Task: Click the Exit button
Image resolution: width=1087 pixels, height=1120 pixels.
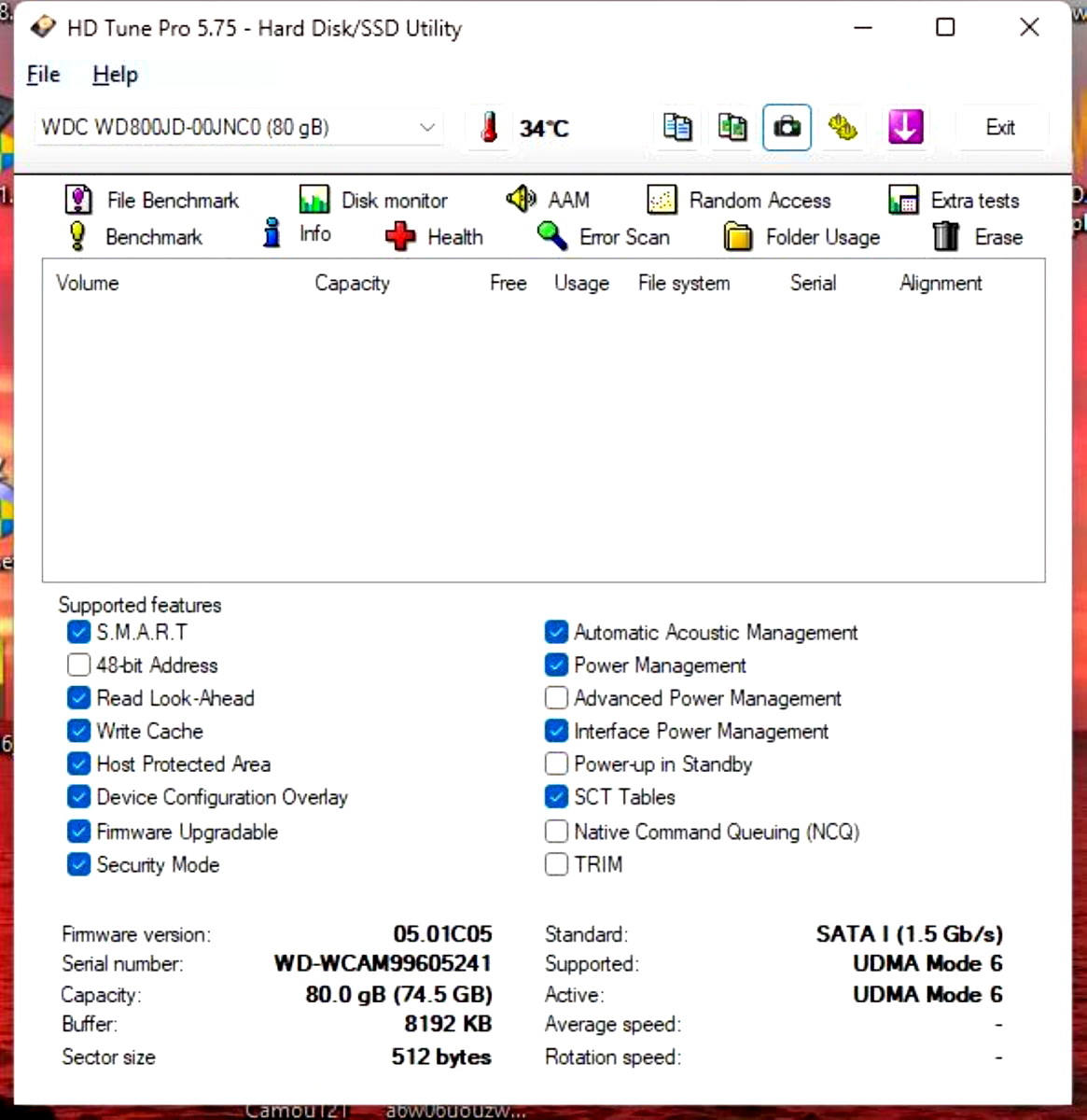Action: 1000,127
